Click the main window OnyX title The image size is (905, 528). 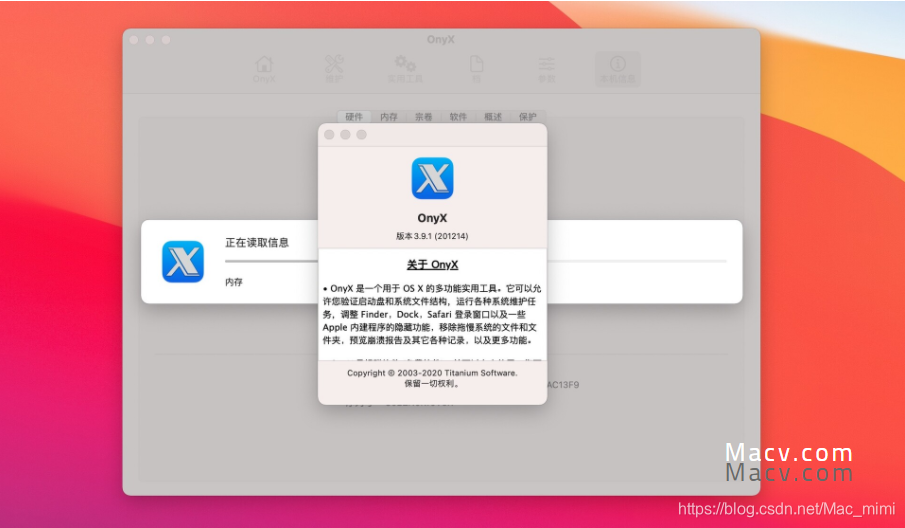pyautogui.click(x=440, y=40)
